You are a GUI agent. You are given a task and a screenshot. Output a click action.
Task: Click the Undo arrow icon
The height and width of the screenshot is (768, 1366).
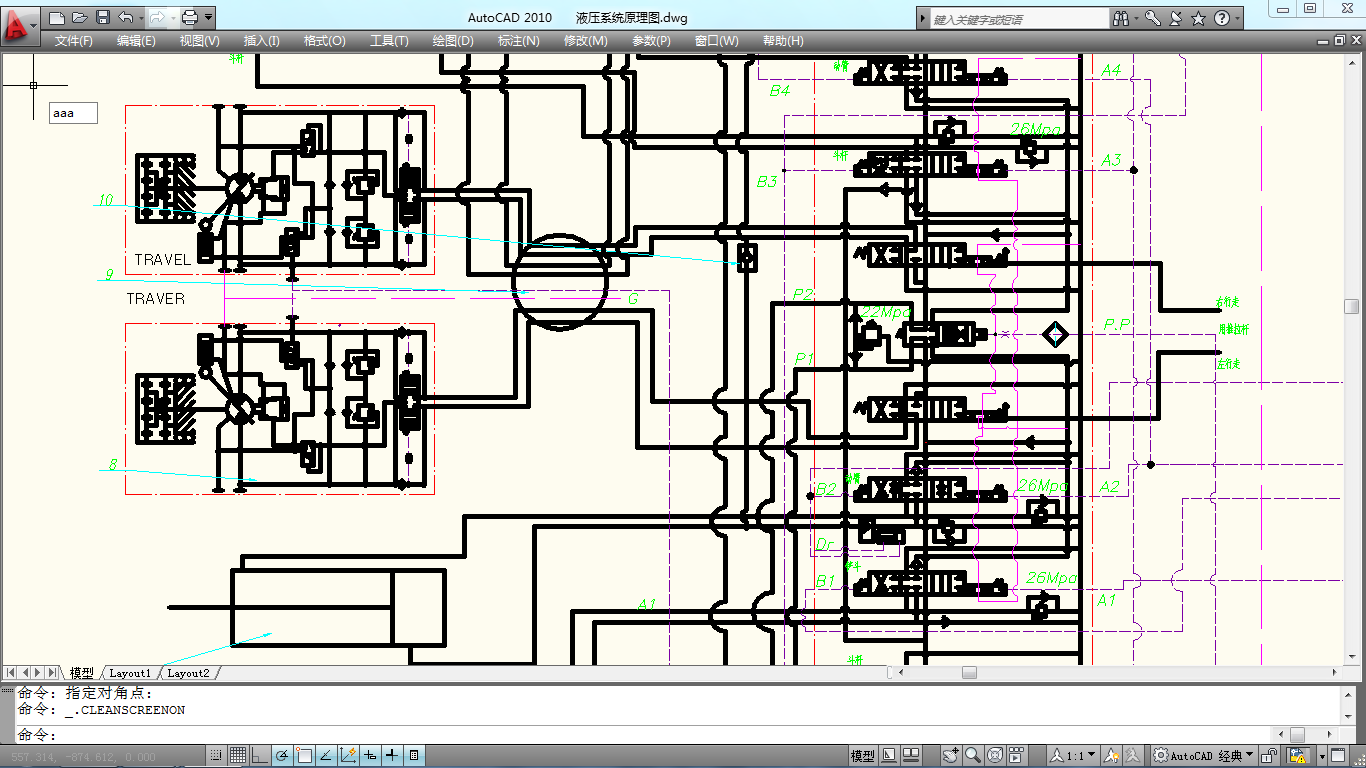click(x=125, y=17)
